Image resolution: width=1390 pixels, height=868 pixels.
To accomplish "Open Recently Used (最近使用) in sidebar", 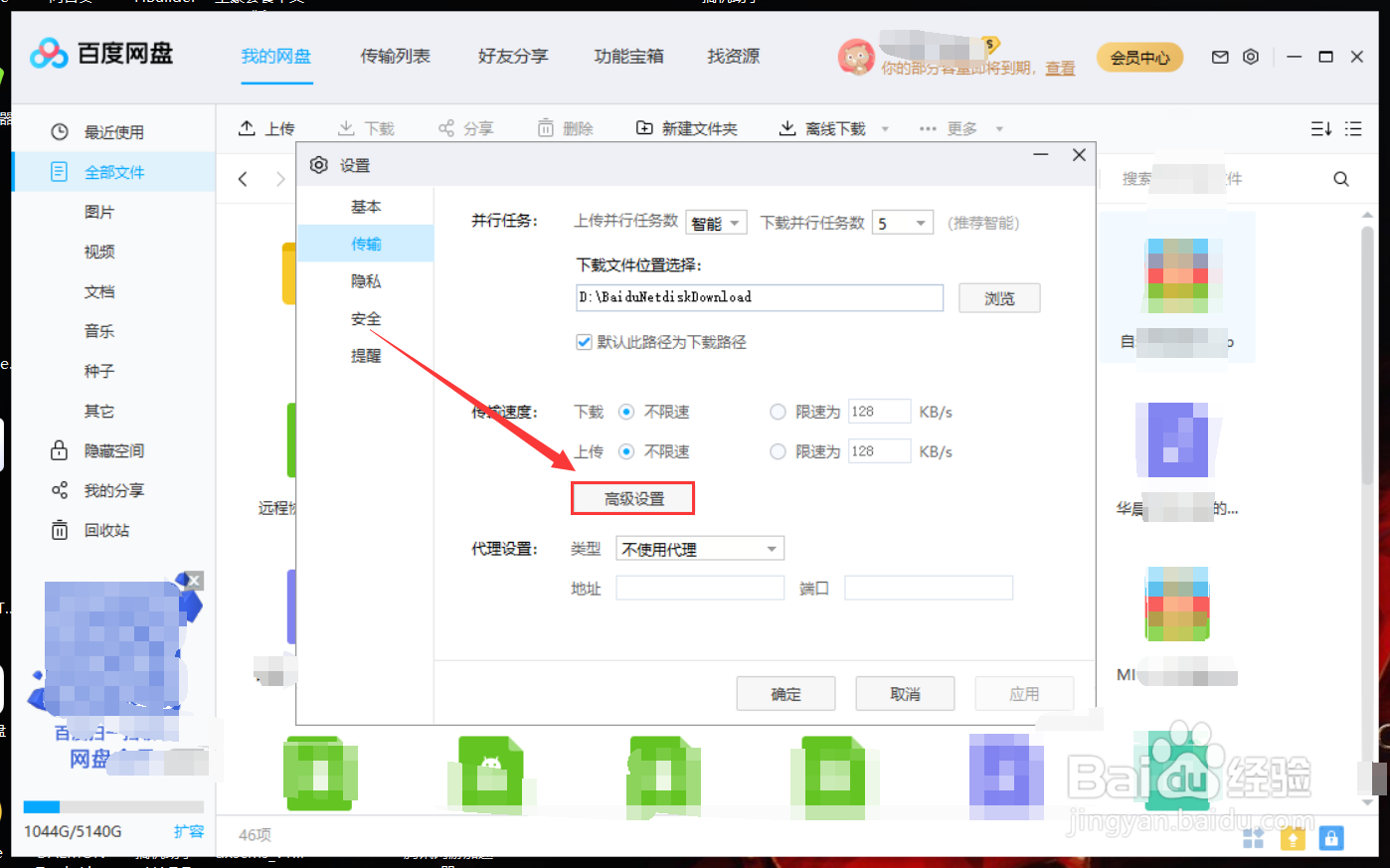I will (x=113, y=132).
